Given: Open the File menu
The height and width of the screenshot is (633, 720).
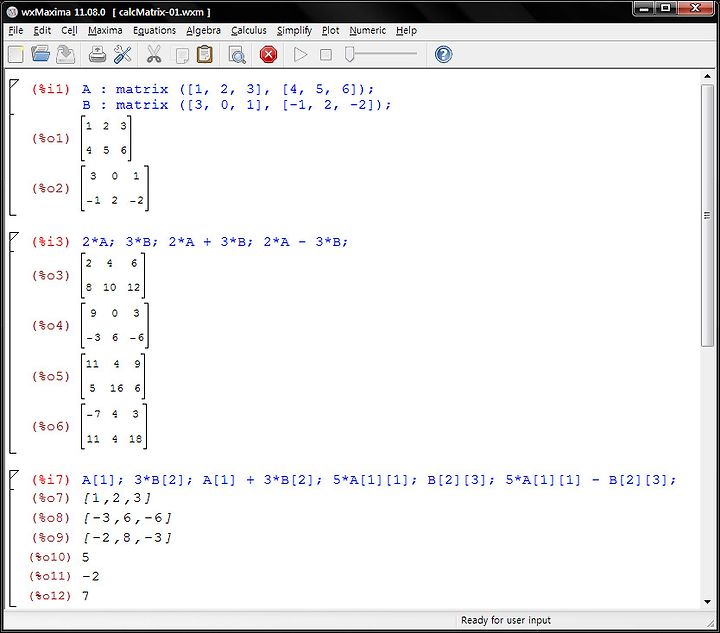Looking at the screenshot, I should coord(16,30).
